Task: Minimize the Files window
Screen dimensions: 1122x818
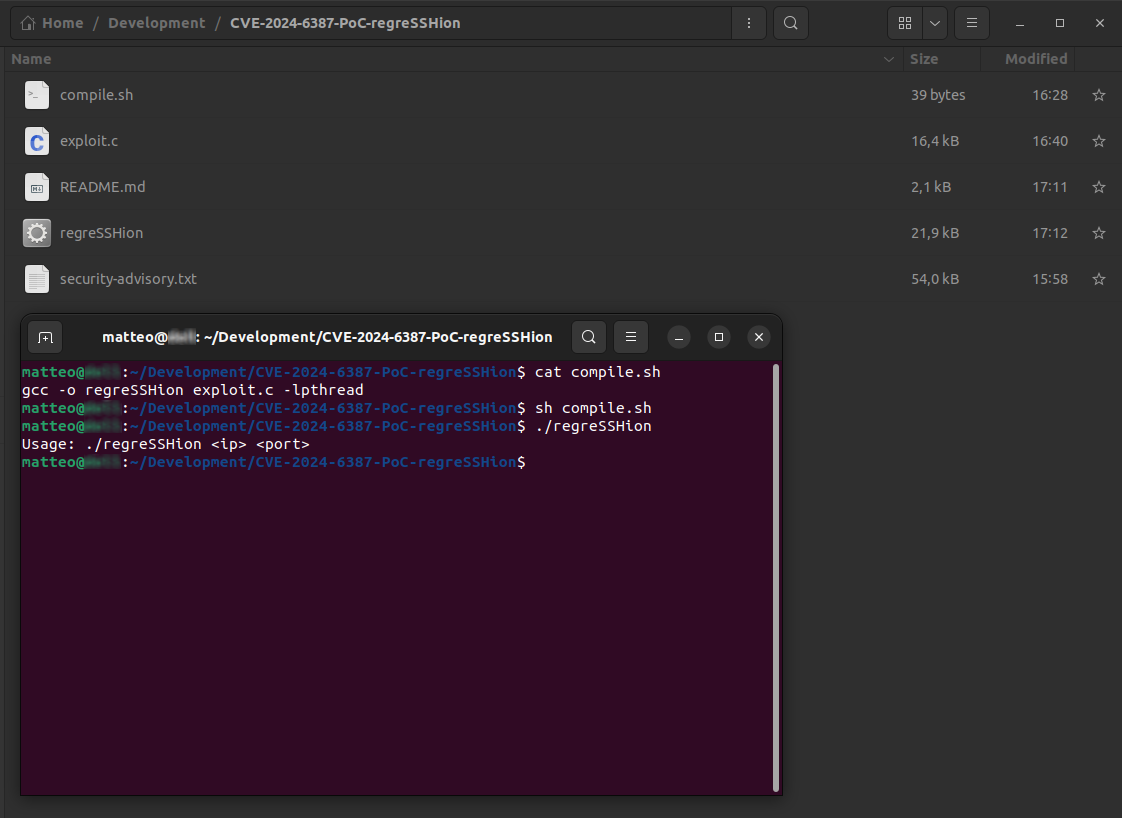Action: [x=1020, y=23]
